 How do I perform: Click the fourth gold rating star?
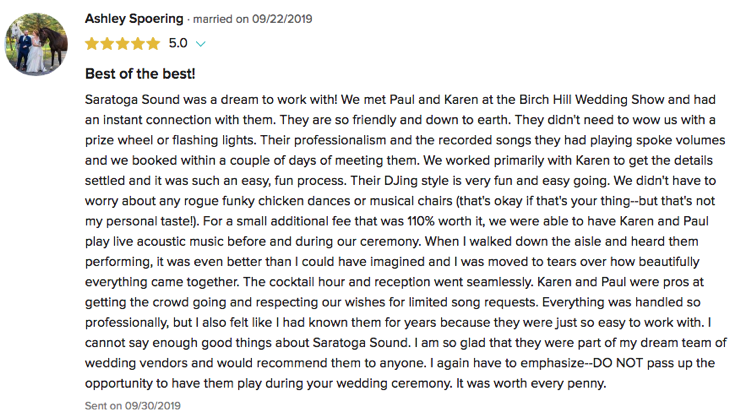(138, 44)
